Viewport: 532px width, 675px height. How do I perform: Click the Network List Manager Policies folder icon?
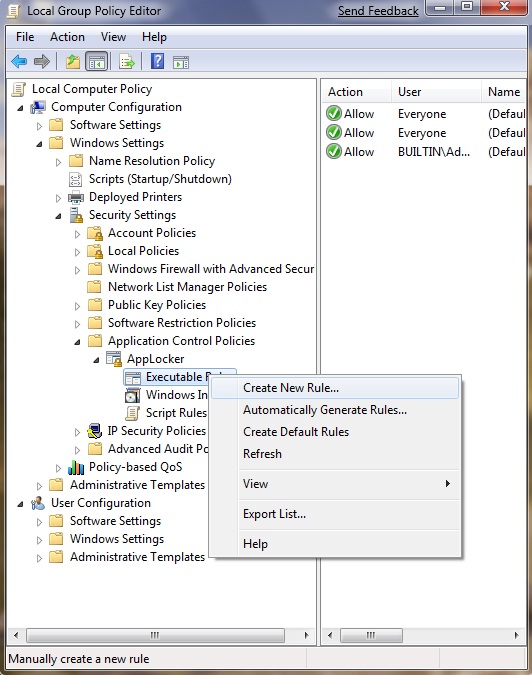coord(94,287)
